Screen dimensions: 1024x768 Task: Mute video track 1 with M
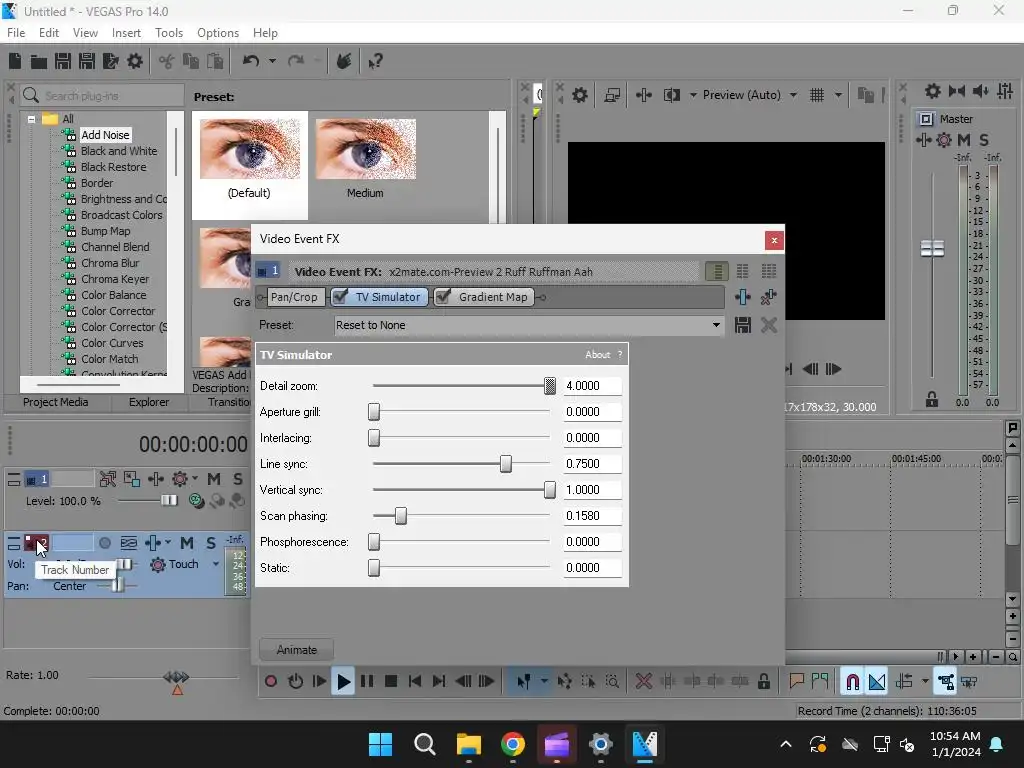pyautogui.click(x=214, y=479)
